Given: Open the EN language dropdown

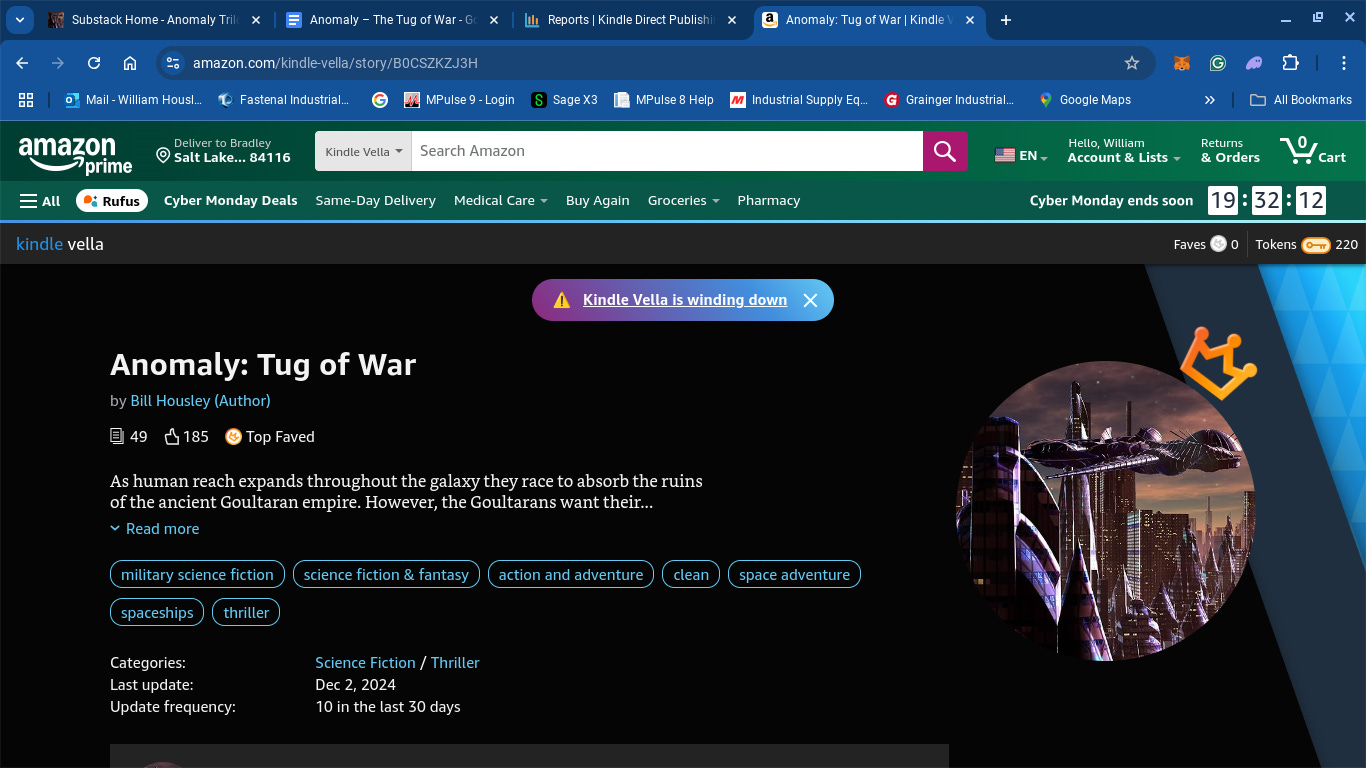Looking at the screenshot, I should click(1021, 156).
